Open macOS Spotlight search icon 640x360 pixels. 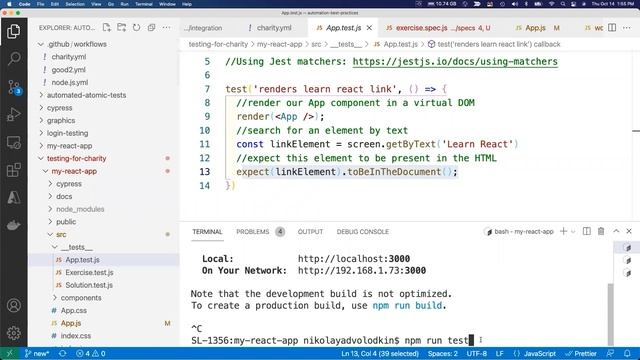coord(563,4)
